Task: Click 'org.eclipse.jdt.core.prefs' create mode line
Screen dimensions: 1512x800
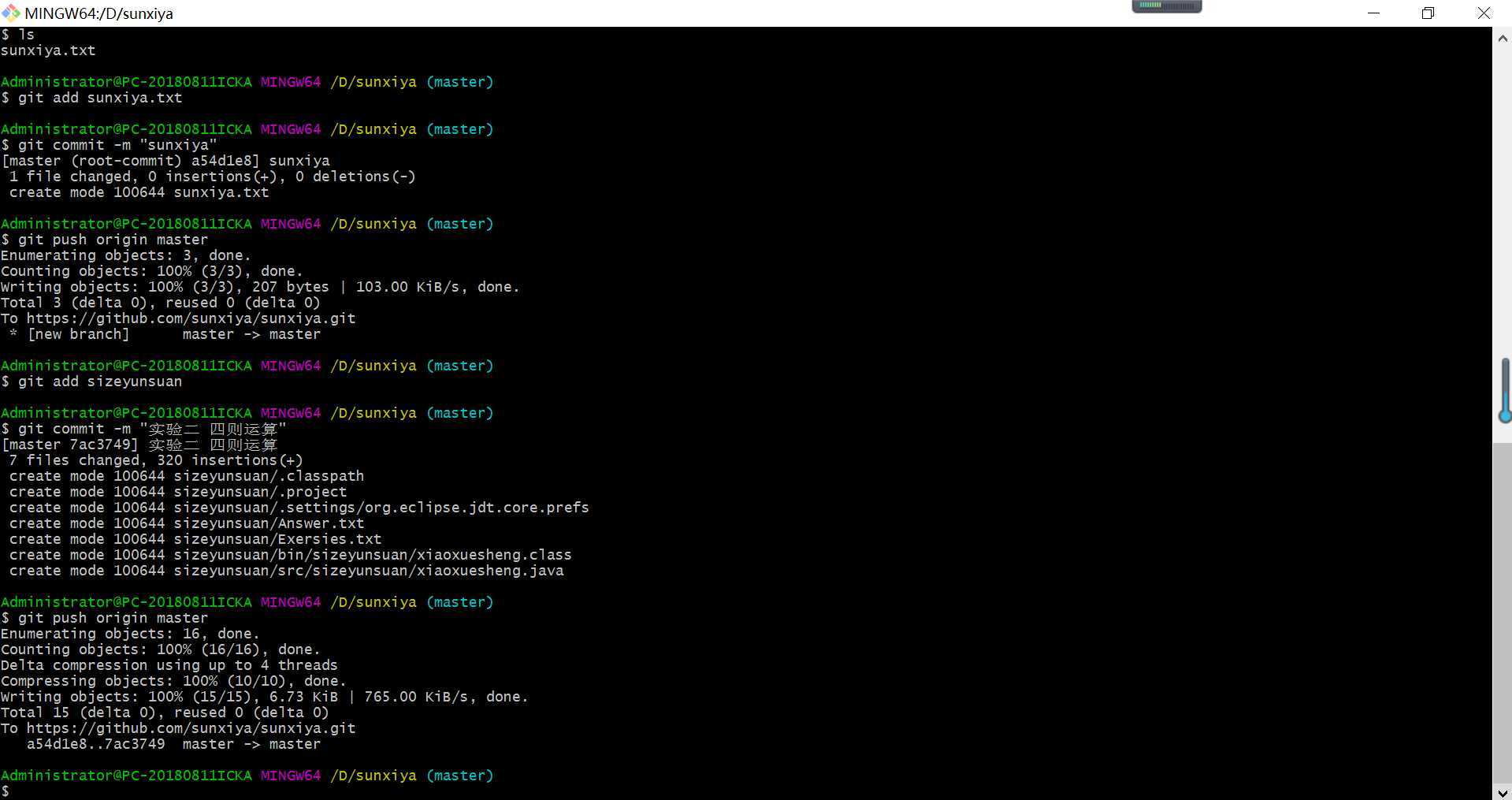Action: click(299, 508)
